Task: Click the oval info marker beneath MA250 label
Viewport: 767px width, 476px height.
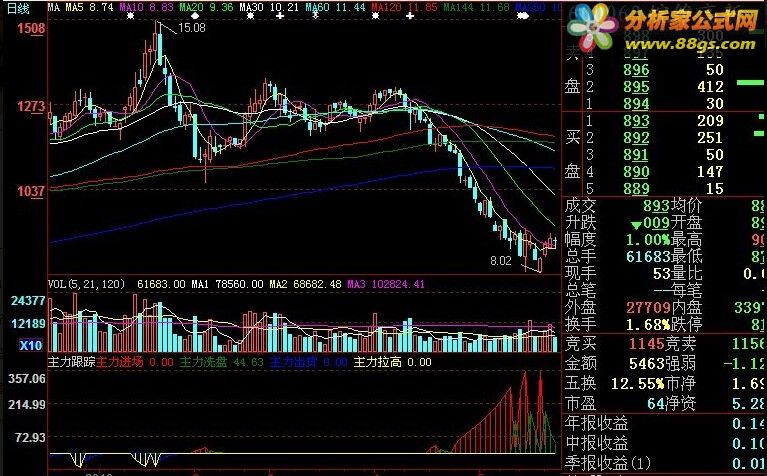Action: point(523,16)
